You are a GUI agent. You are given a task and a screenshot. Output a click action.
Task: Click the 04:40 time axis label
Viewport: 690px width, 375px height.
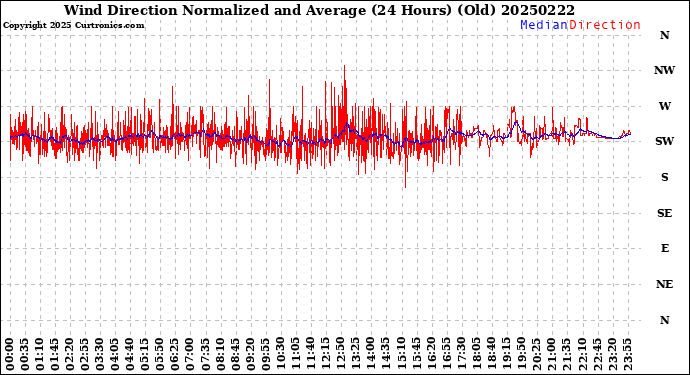pos(130,354)
